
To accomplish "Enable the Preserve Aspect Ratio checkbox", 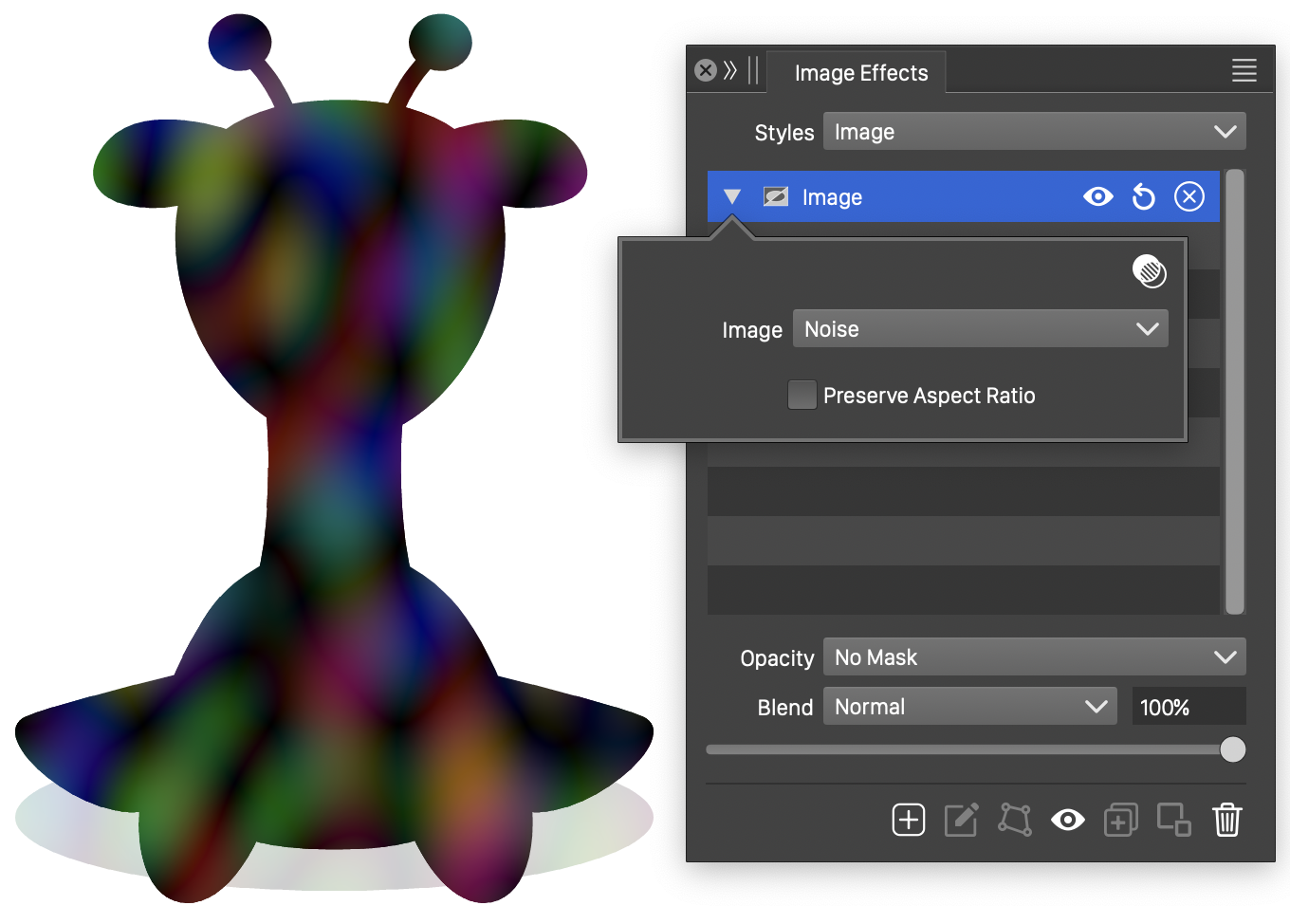I will tap(802, 395).
